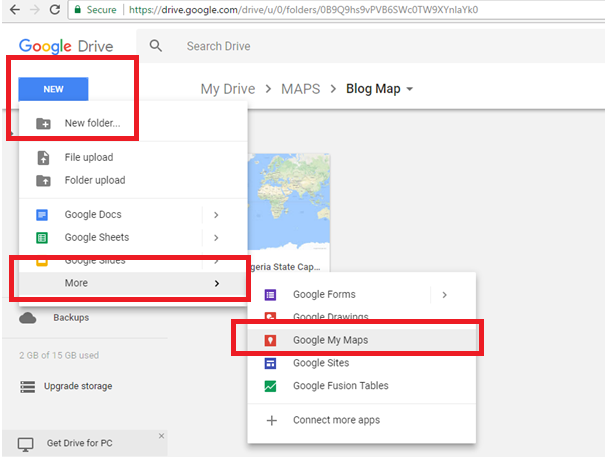Screen dimensions: 605x457
Task: Select Google Sites entry
Action: click(x=362, y=363)
